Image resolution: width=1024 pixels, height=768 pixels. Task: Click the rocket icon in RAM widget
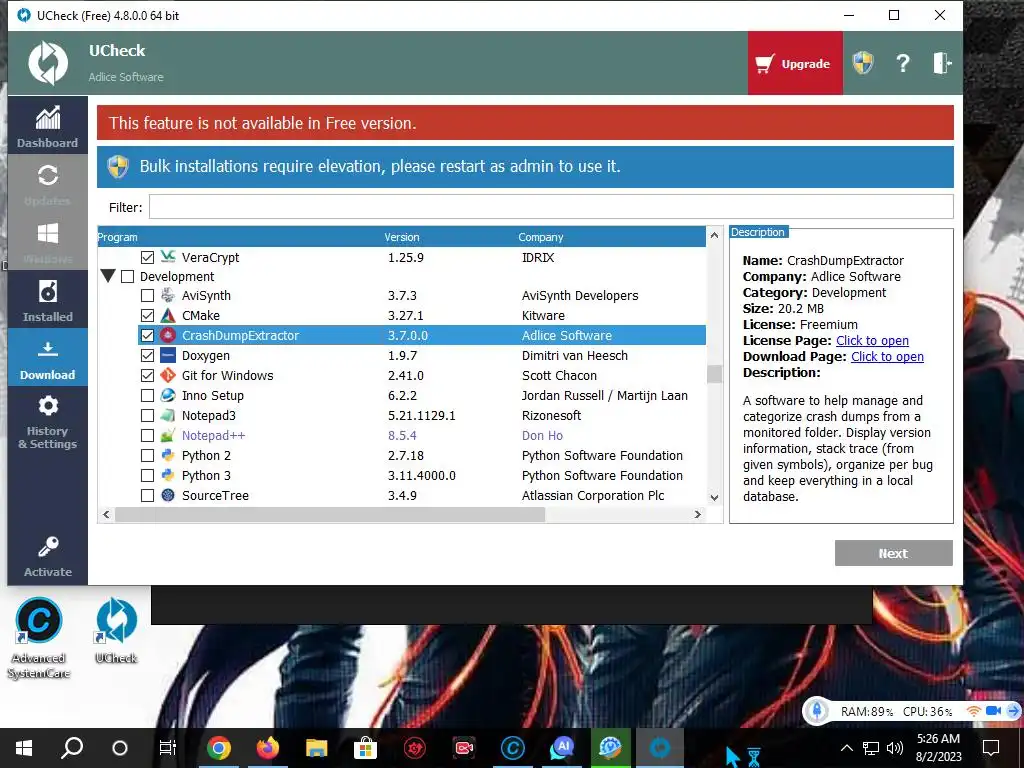(816, 711)
